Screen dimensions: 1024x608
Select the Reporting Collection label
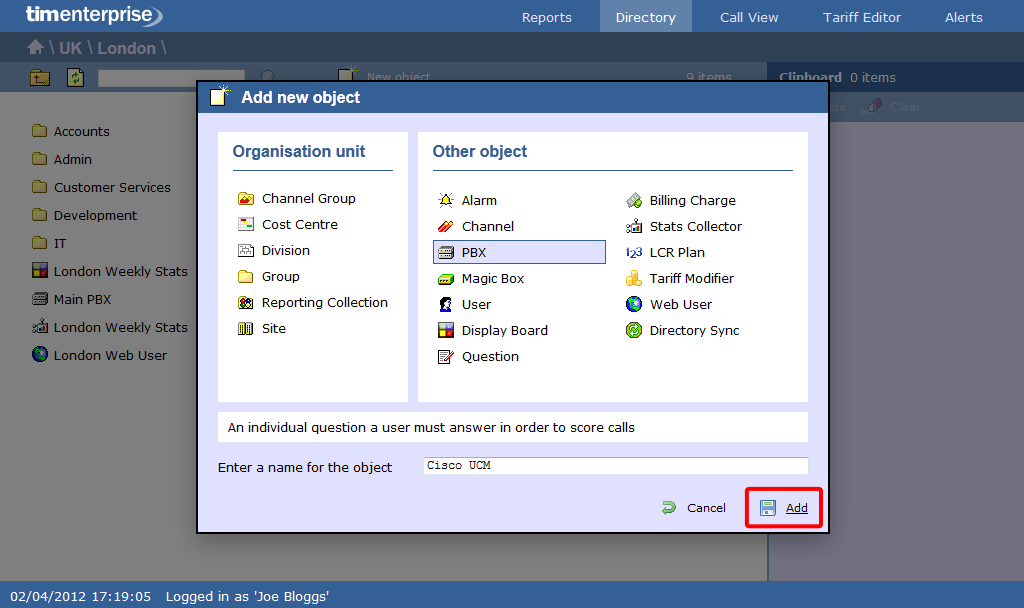[325, 303]
